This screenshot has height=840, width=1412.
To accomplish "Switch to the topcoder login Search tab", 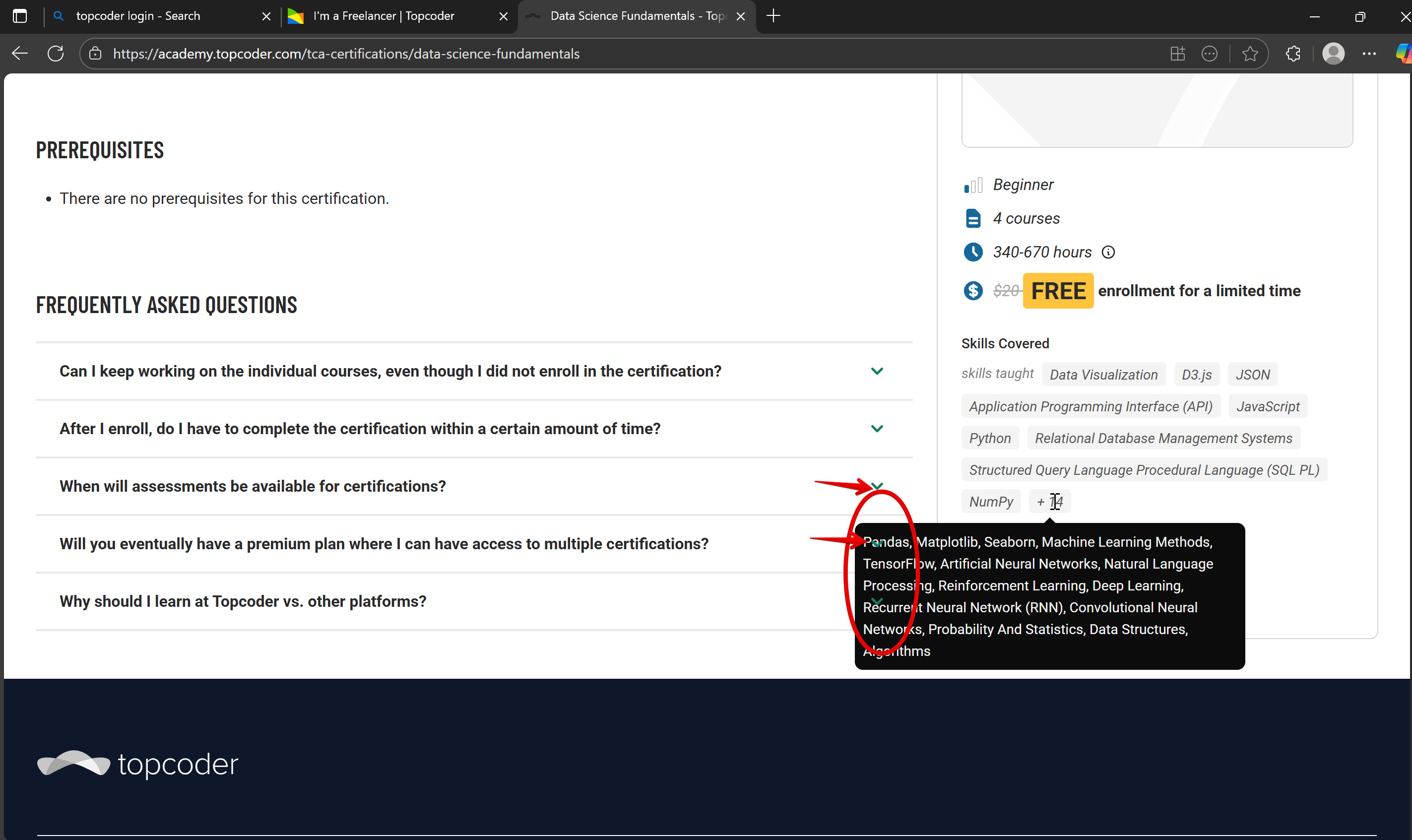I will coord(138,16).
